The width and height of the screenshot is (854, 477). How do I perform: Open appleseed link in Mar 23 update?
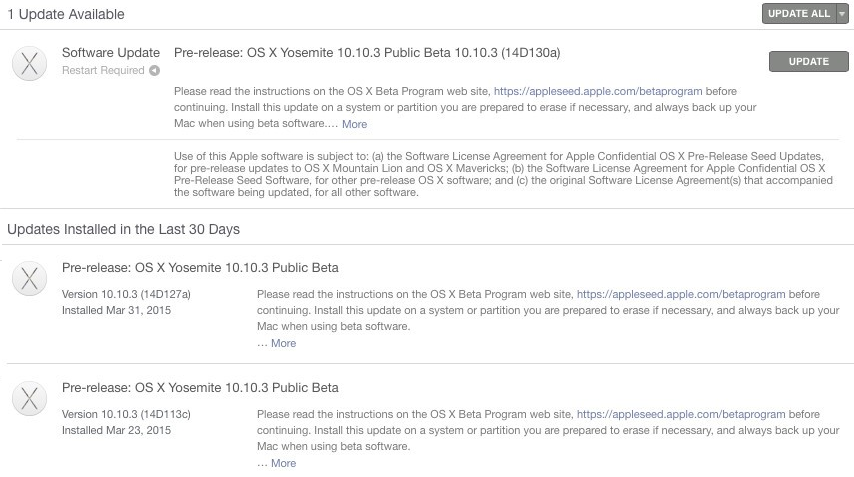point(681,414)
